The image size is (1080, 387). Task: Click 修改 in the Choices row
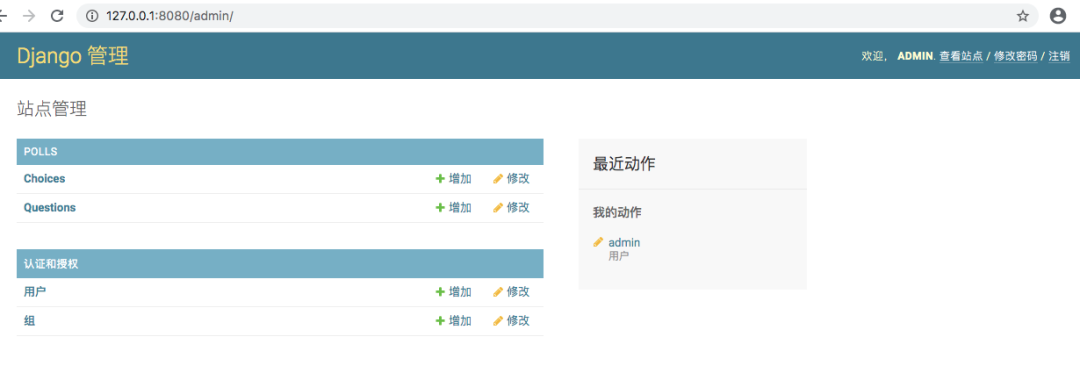click(512, 178)
